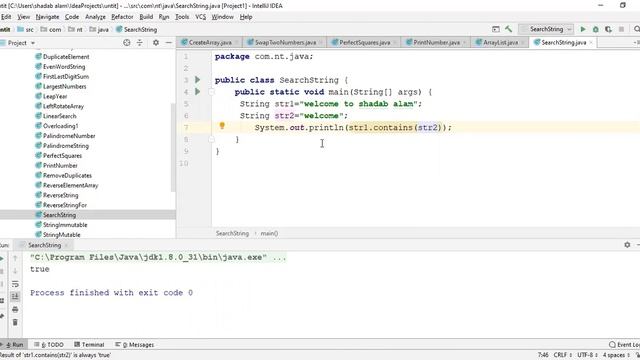640x360 pixels.
Task: Close the SearchString.java editor tab
Action: click(x=591, y=42)
